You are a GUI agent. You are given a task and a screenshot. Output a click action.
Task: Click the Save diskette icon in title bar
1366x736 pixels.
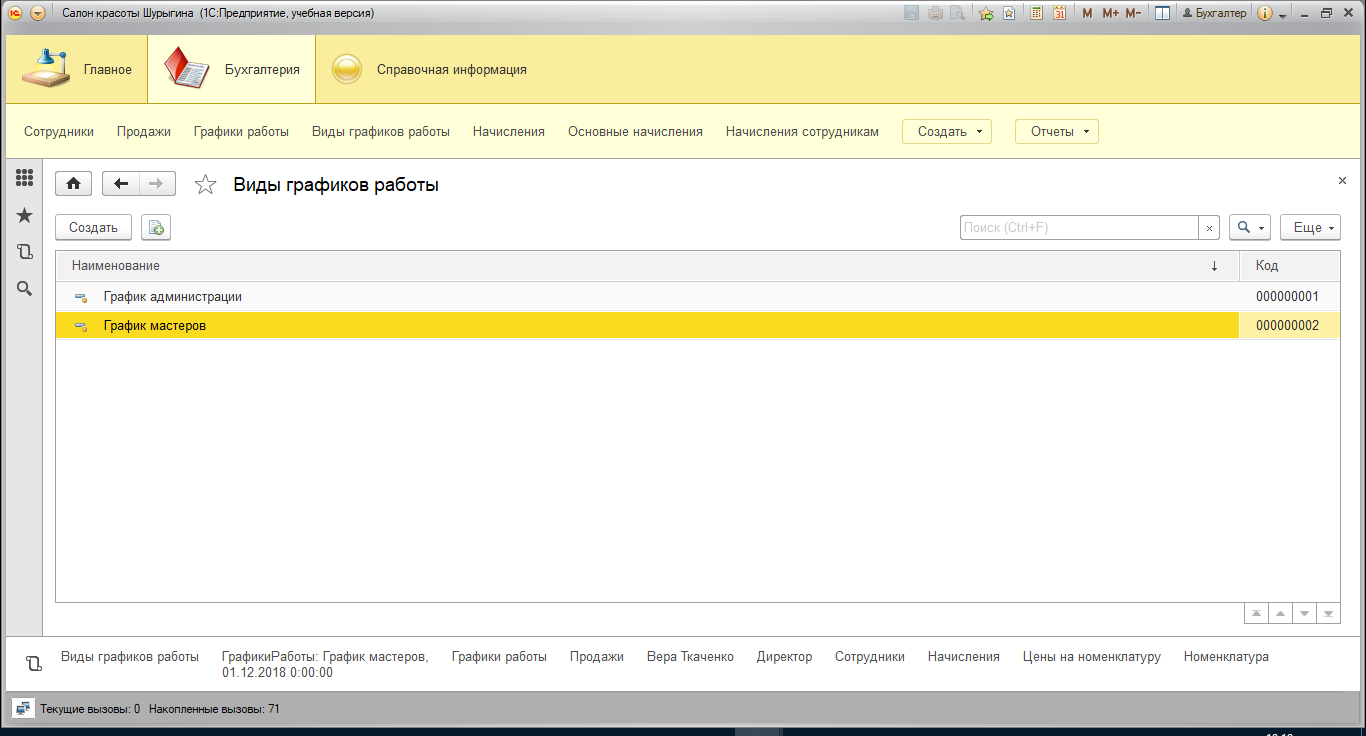click(912, 13)
